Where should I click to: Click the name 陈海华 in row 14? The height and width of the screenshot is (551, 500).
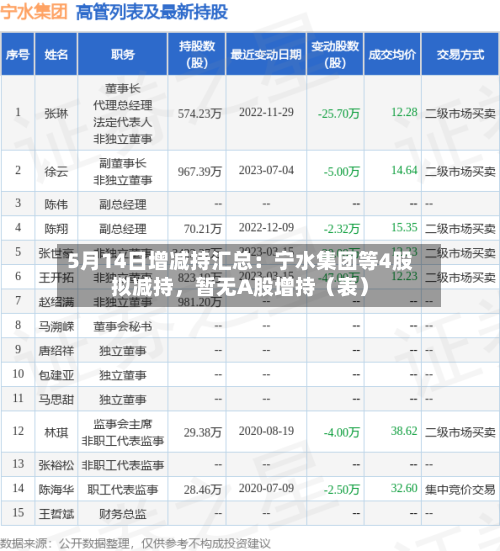(56, 490)
